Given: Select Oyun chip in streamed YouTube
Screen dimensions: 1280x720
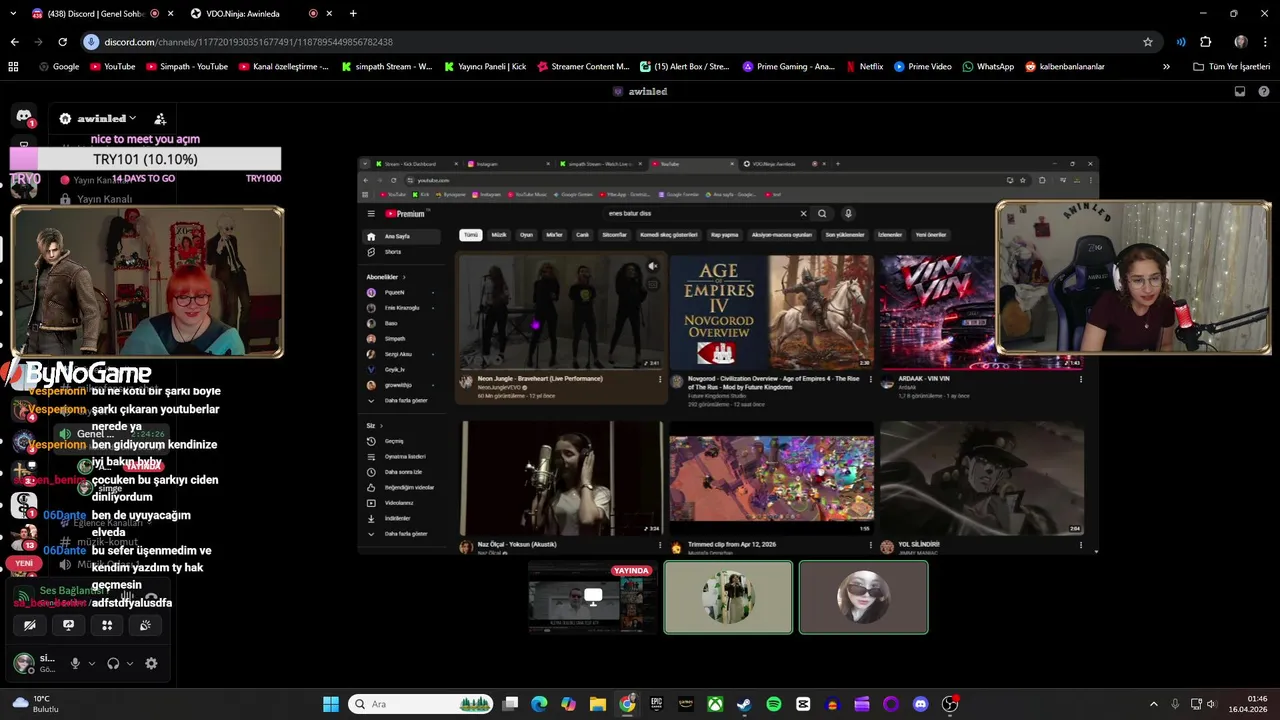Looking at the screenshot, I should pyautogui.click(x=526, y=235).
